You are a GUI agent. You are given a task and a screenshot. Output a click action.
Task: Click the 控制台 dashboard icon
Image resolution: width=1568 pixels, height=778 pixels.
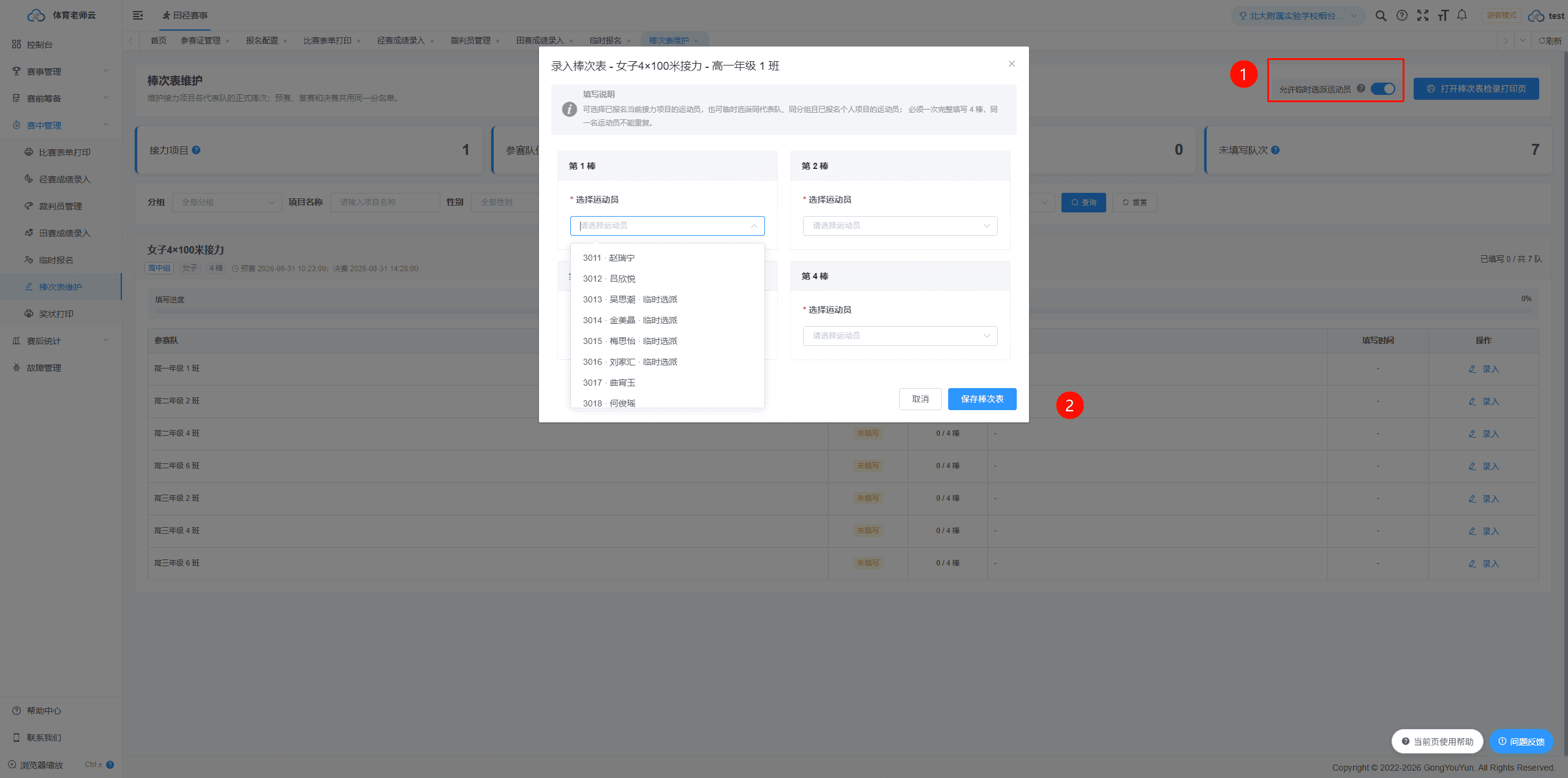pos(17,44)
